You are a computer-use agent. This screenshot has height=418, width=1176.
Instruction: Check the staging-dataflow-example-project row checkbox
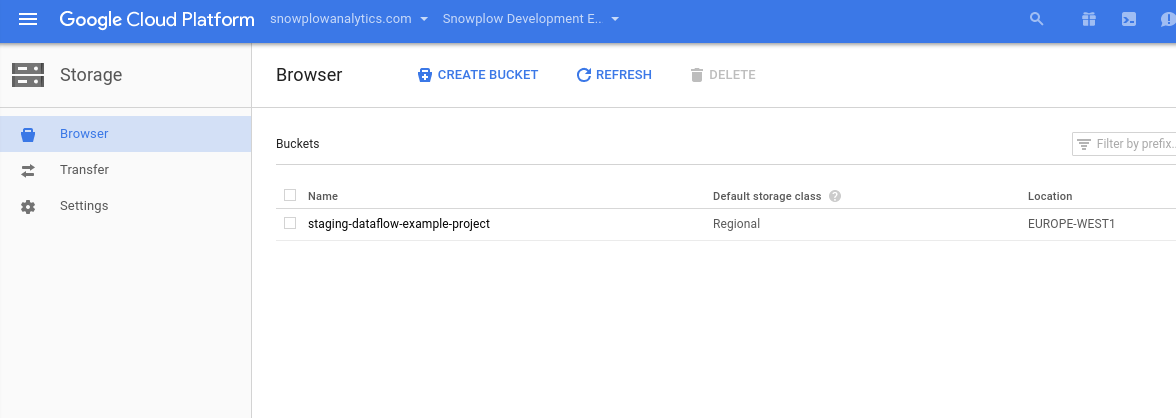pos(290,223)
